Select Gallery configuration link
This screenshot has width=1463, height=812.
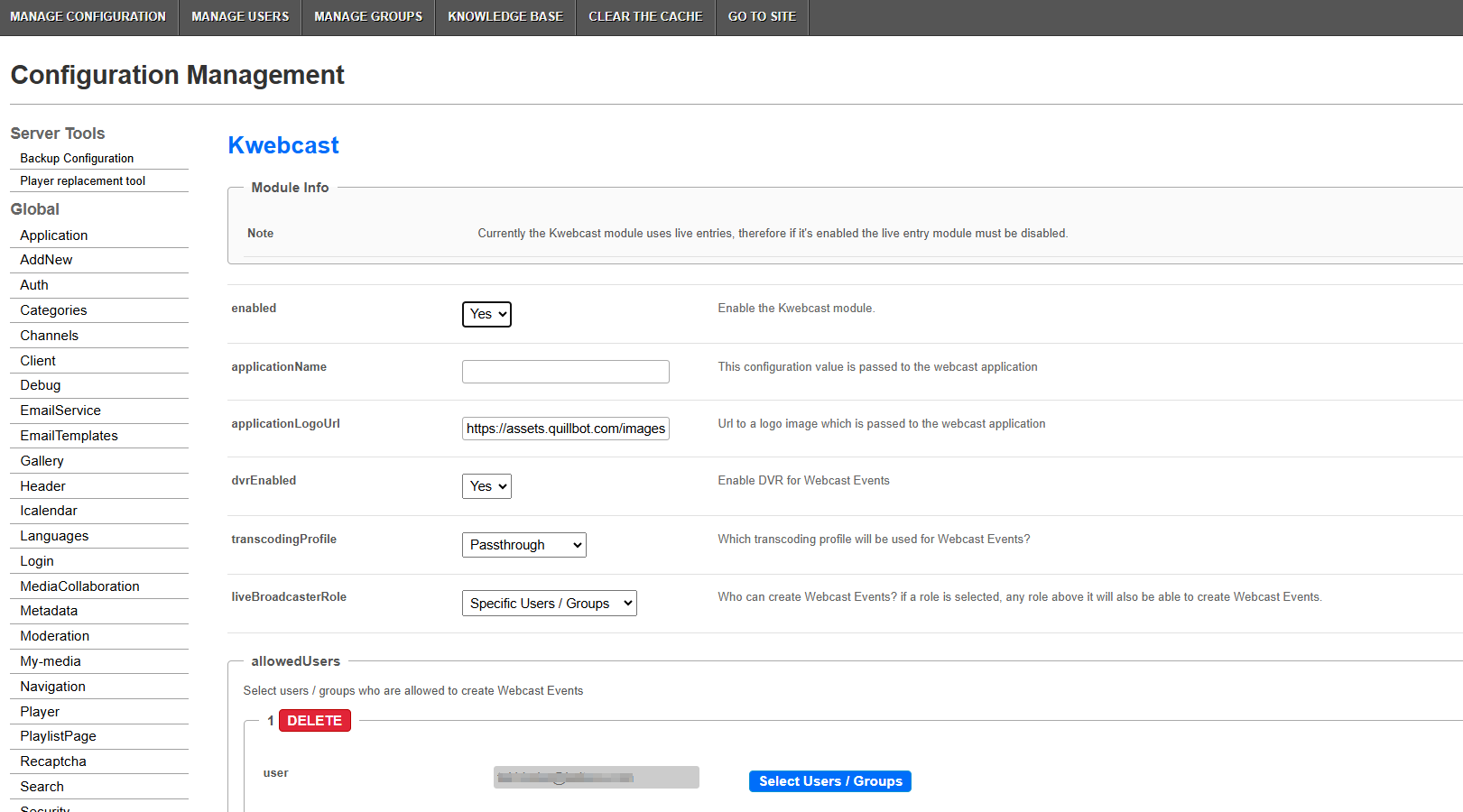click(42, 461)
